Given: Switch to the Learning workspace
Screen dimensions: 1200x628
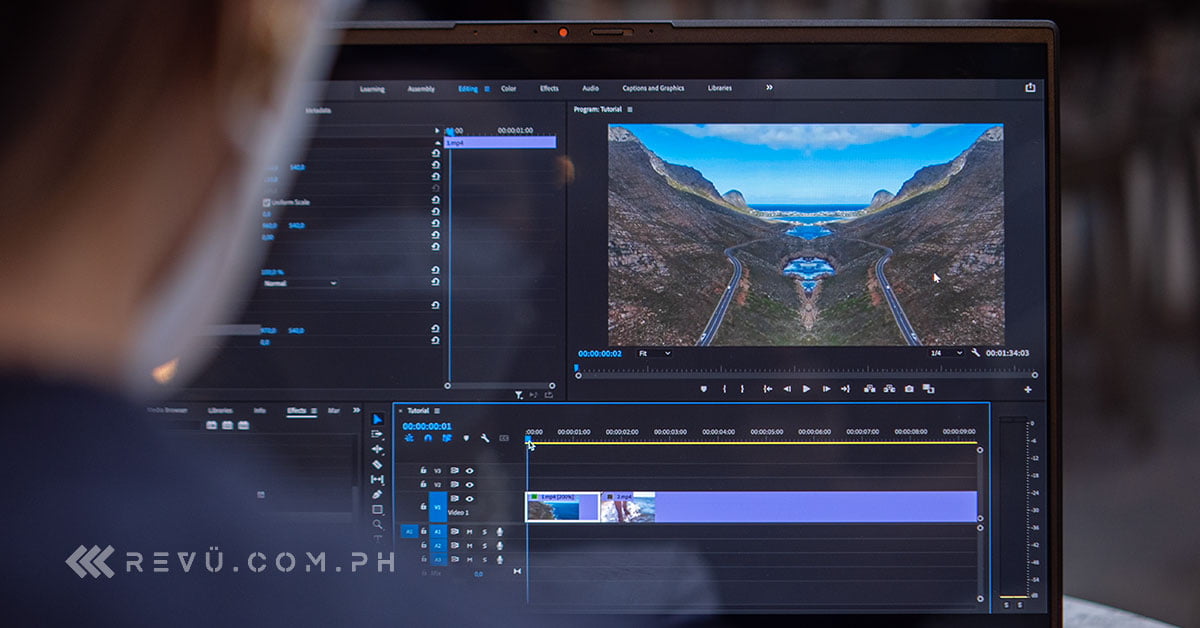Looking at the screenshot, I should [x=371, y=88].
